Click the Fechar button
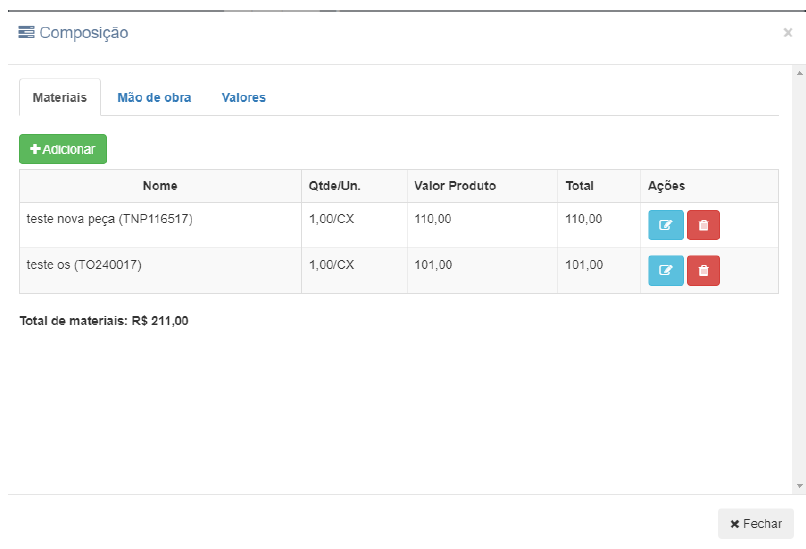Screen dimensions: 806x549 [x=755, y=524]
